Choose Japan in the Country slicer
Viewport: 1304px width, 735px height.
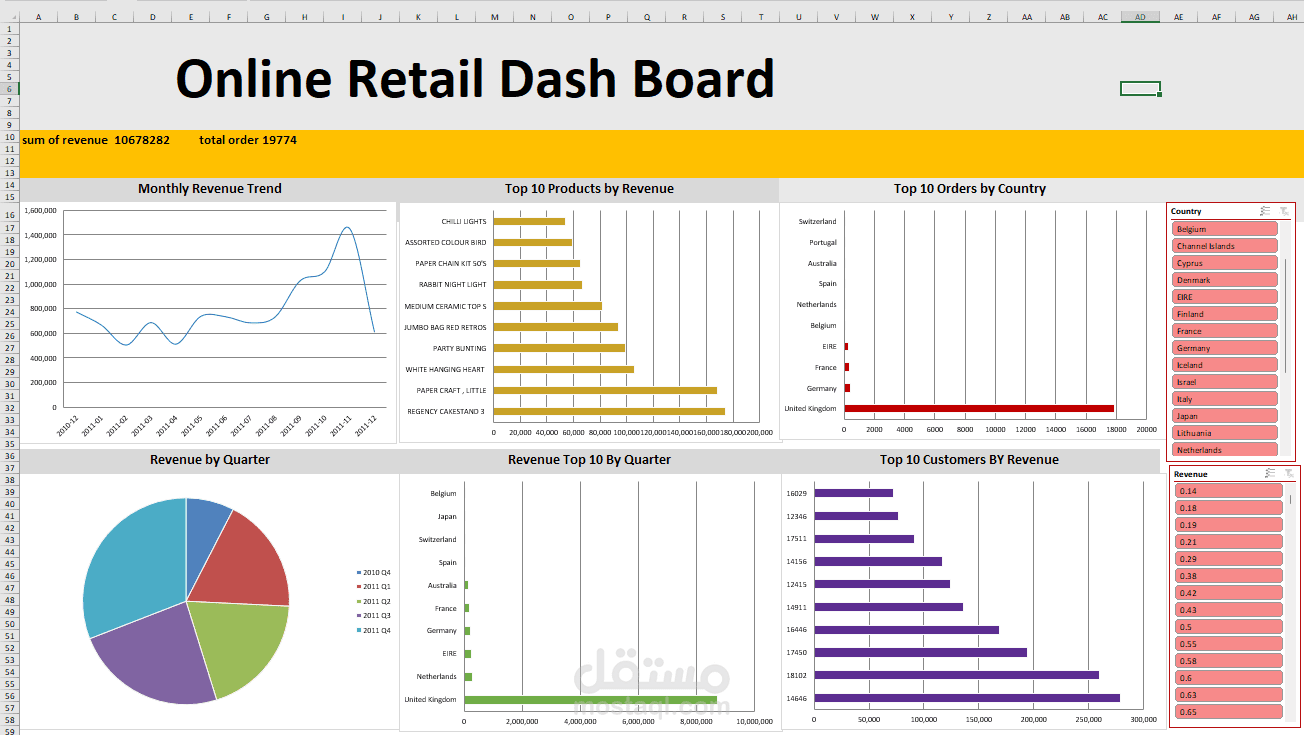pyautogui.click(x=1225, y=416)
